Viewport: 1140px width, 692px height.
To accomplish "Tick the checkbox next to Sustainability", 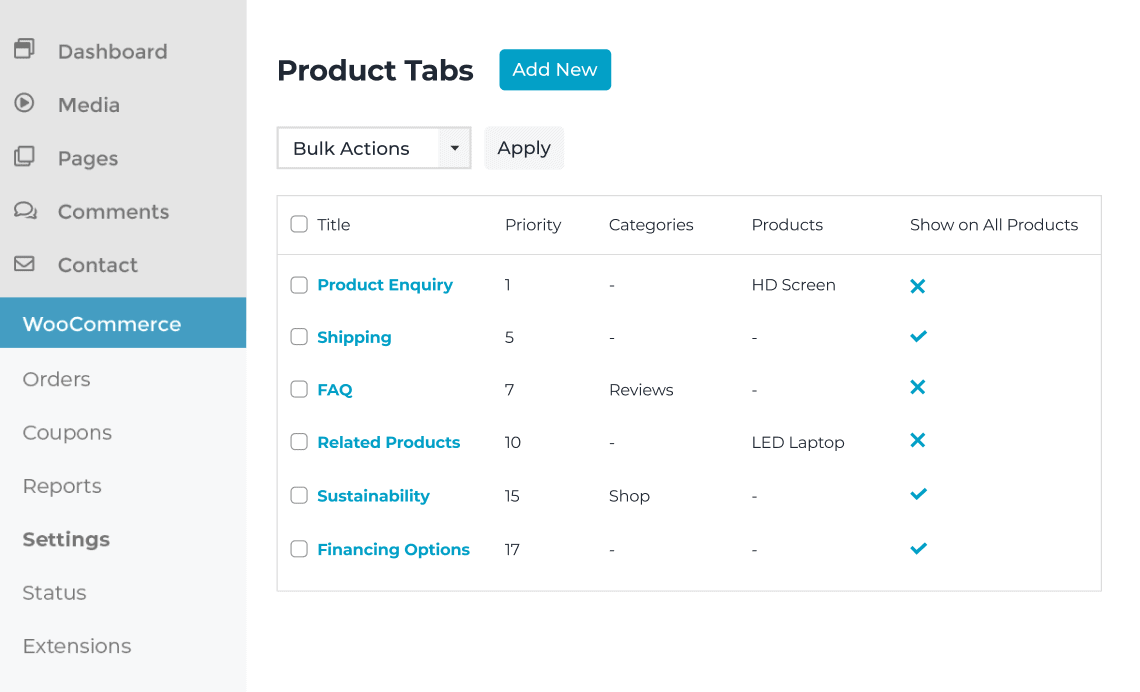I will coord(298,495).
